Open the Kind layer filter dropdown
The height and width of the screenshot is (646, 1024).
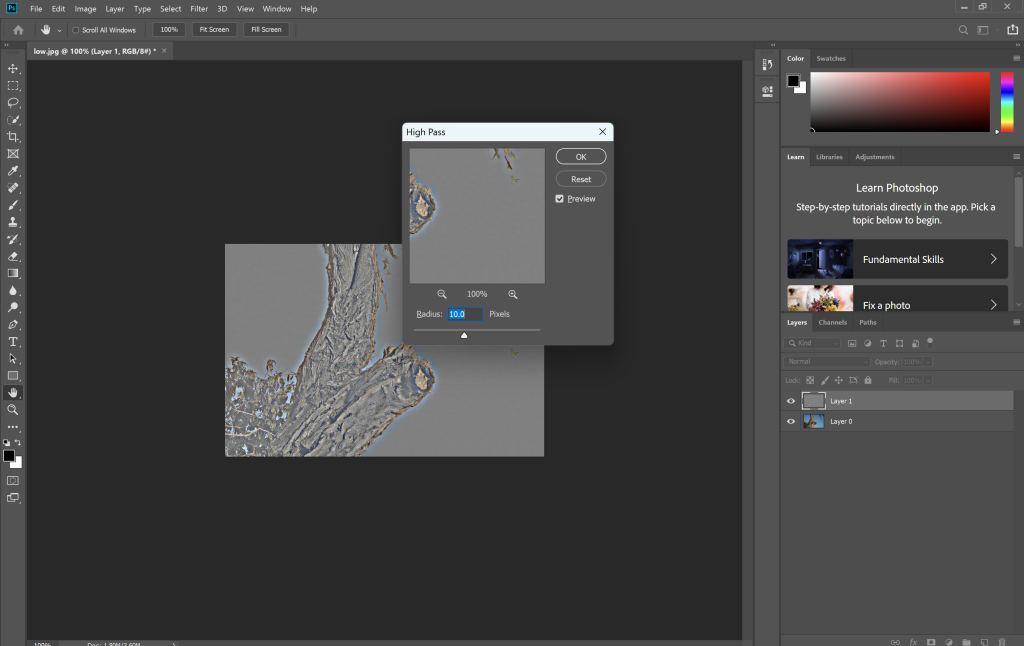tap(812, 343)
